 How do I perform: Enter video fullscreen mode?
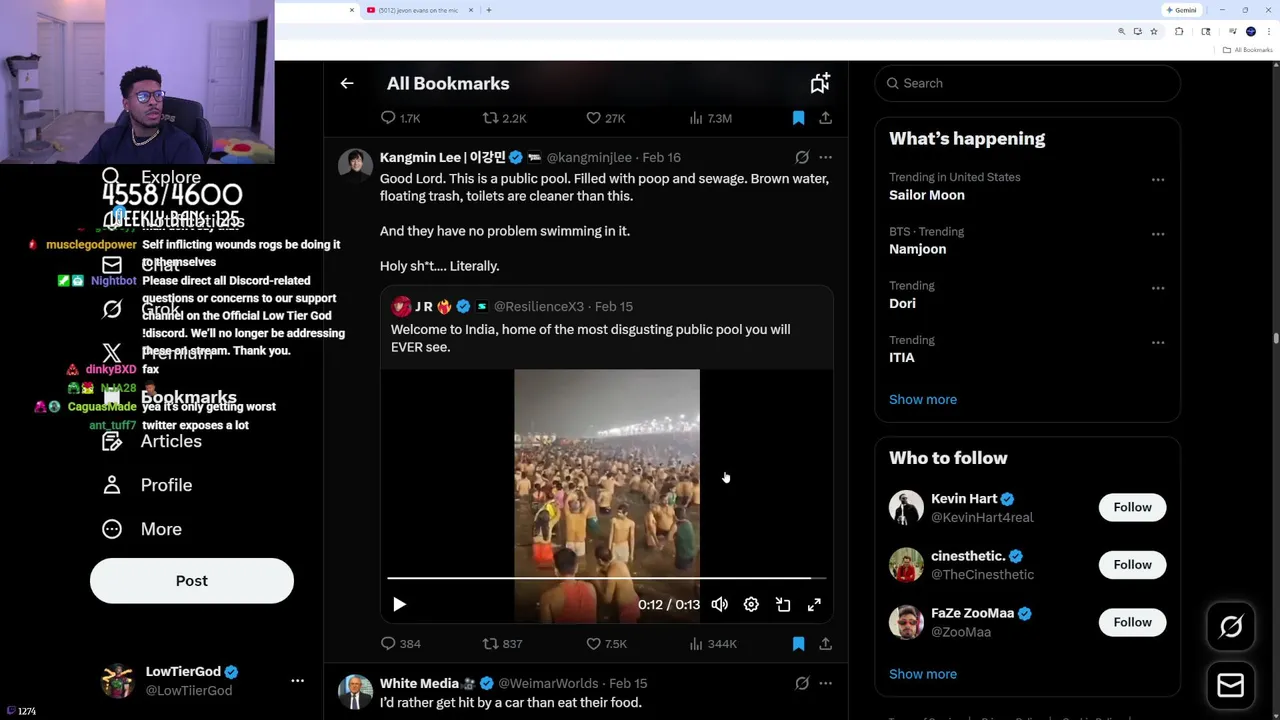[x=814, y=604]
